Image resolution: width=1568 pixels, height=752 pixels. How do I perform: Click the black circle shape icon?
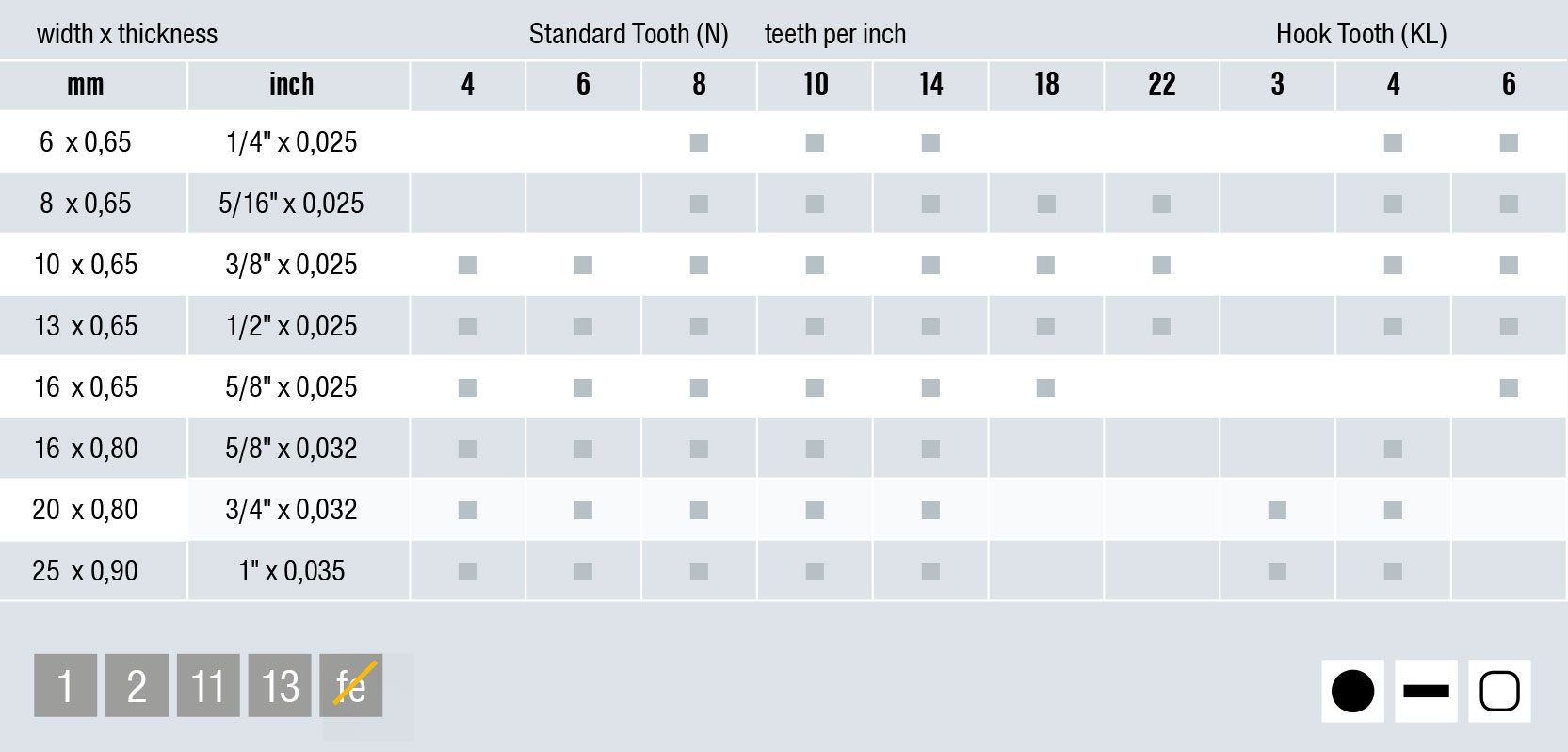(x=1352, y=691)
